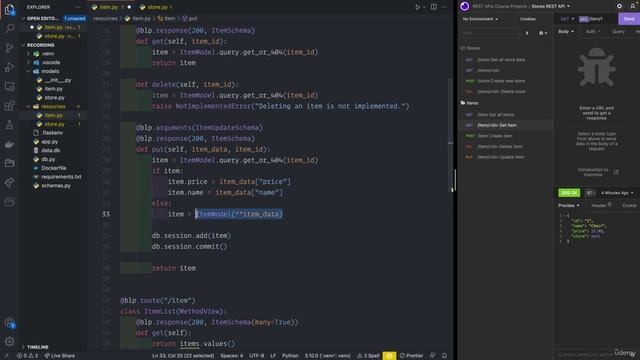
Task: Click Prettier in the status bar
Action: tap(411, 356)
